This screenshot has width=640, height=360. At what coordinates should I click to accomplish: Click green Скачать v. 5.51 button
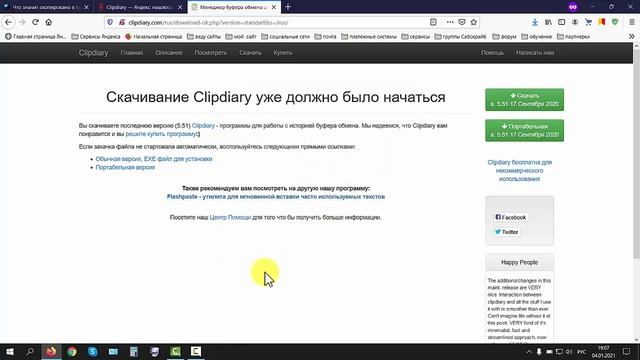pyautogui.click(x=524, y=100)
